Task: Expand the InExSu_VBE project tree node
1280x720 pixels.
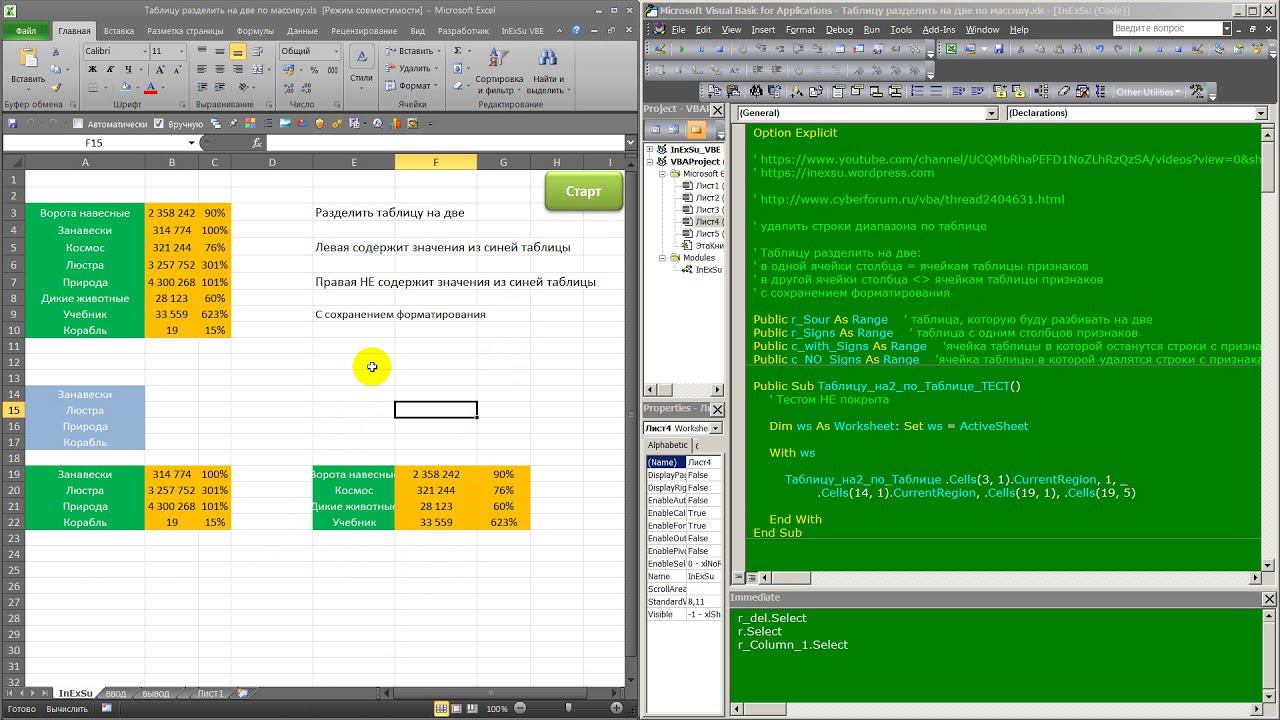Action: click(x=650, y=149)
